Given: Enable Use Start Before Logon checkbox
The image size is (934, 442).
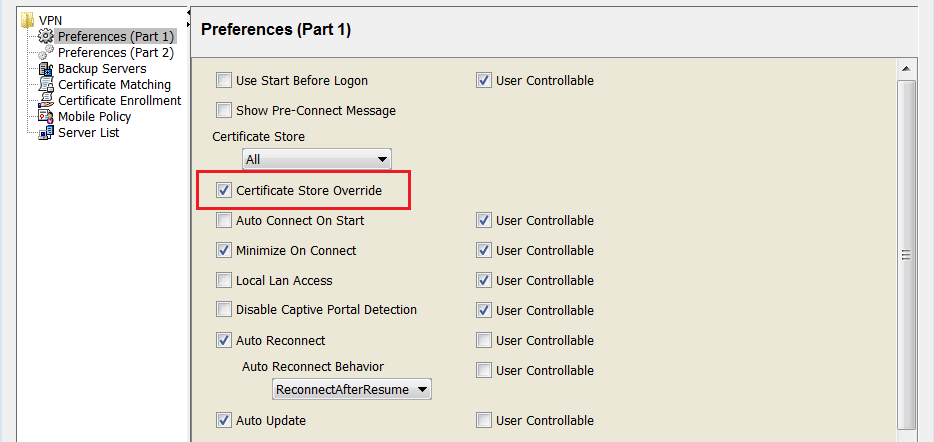Looking at the screenshot, I should tap(224, 80).
